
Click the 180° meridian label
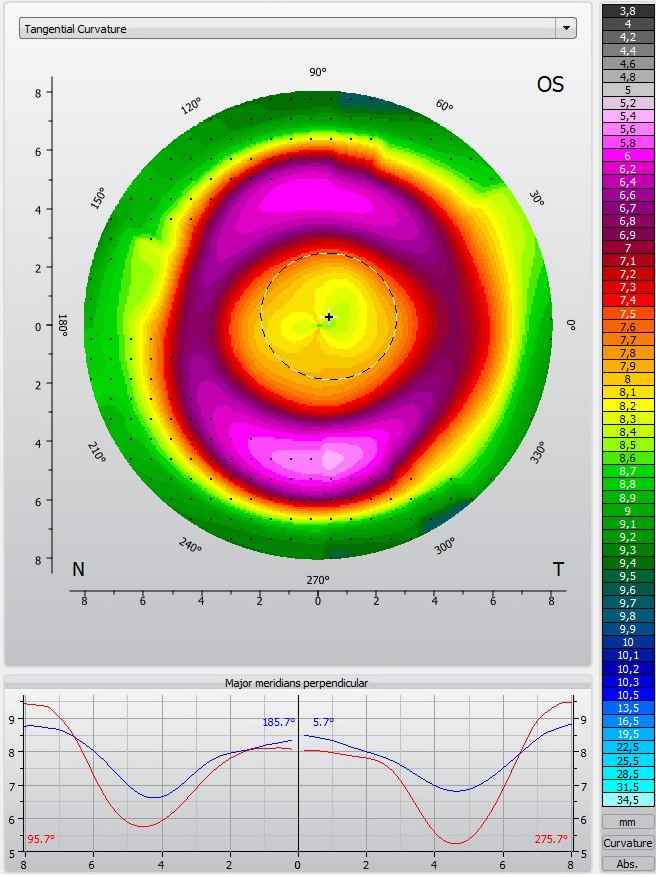point(63,325)
